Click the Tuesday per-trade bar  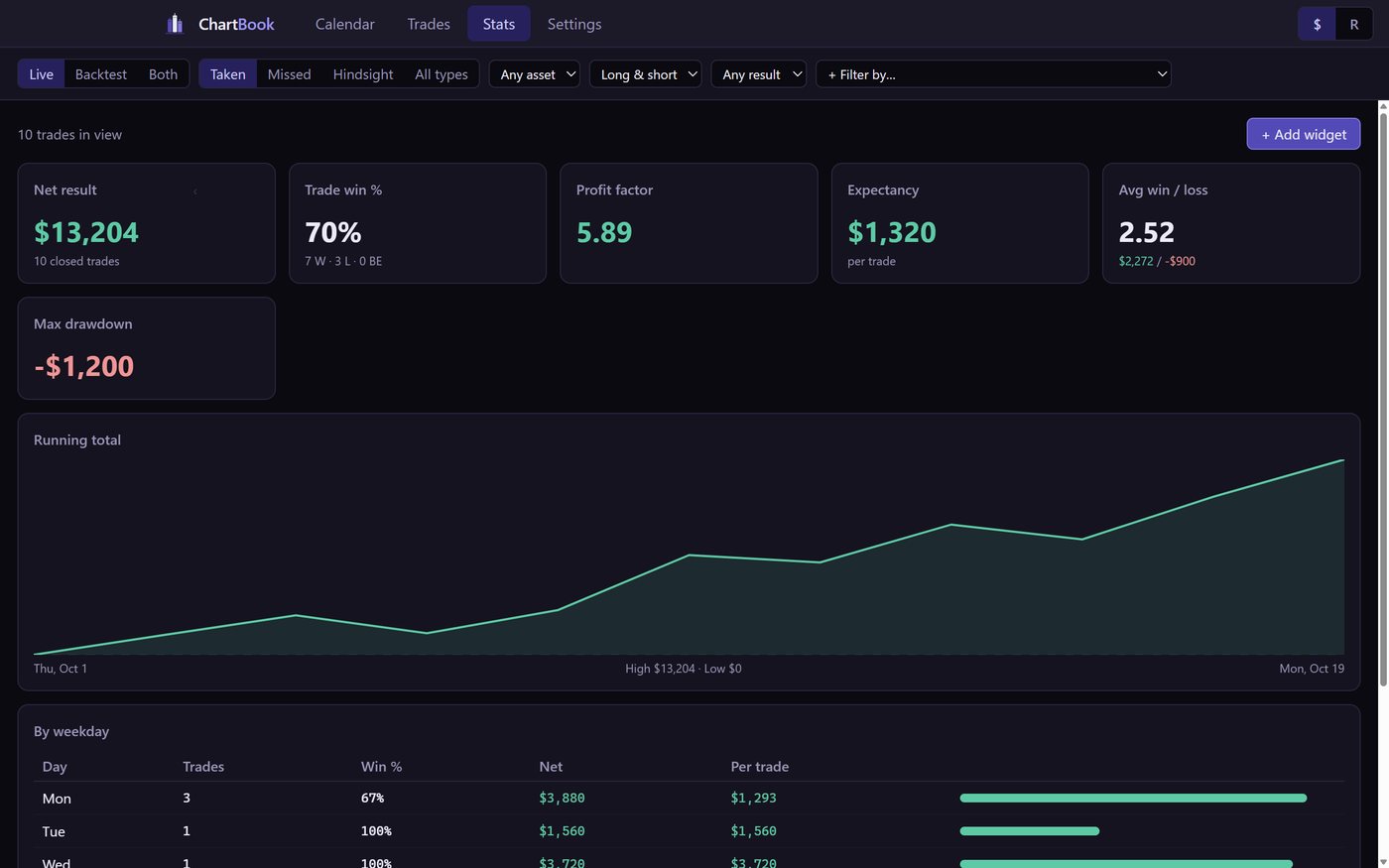coord(1029,831)
